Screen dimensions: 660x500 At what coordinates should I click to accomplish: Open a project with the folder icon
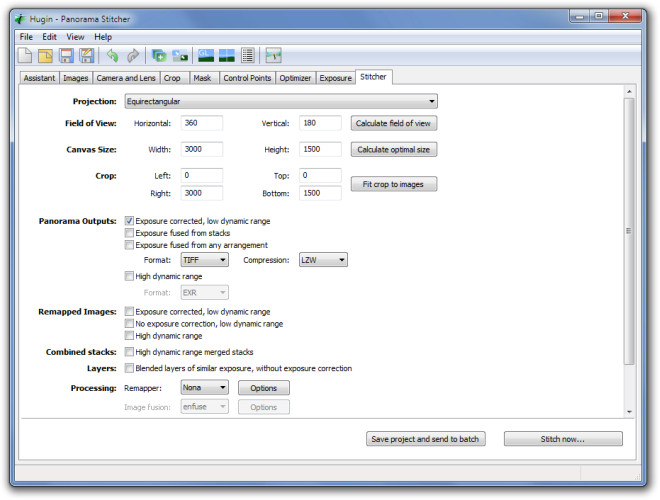(x=45, y=56)
